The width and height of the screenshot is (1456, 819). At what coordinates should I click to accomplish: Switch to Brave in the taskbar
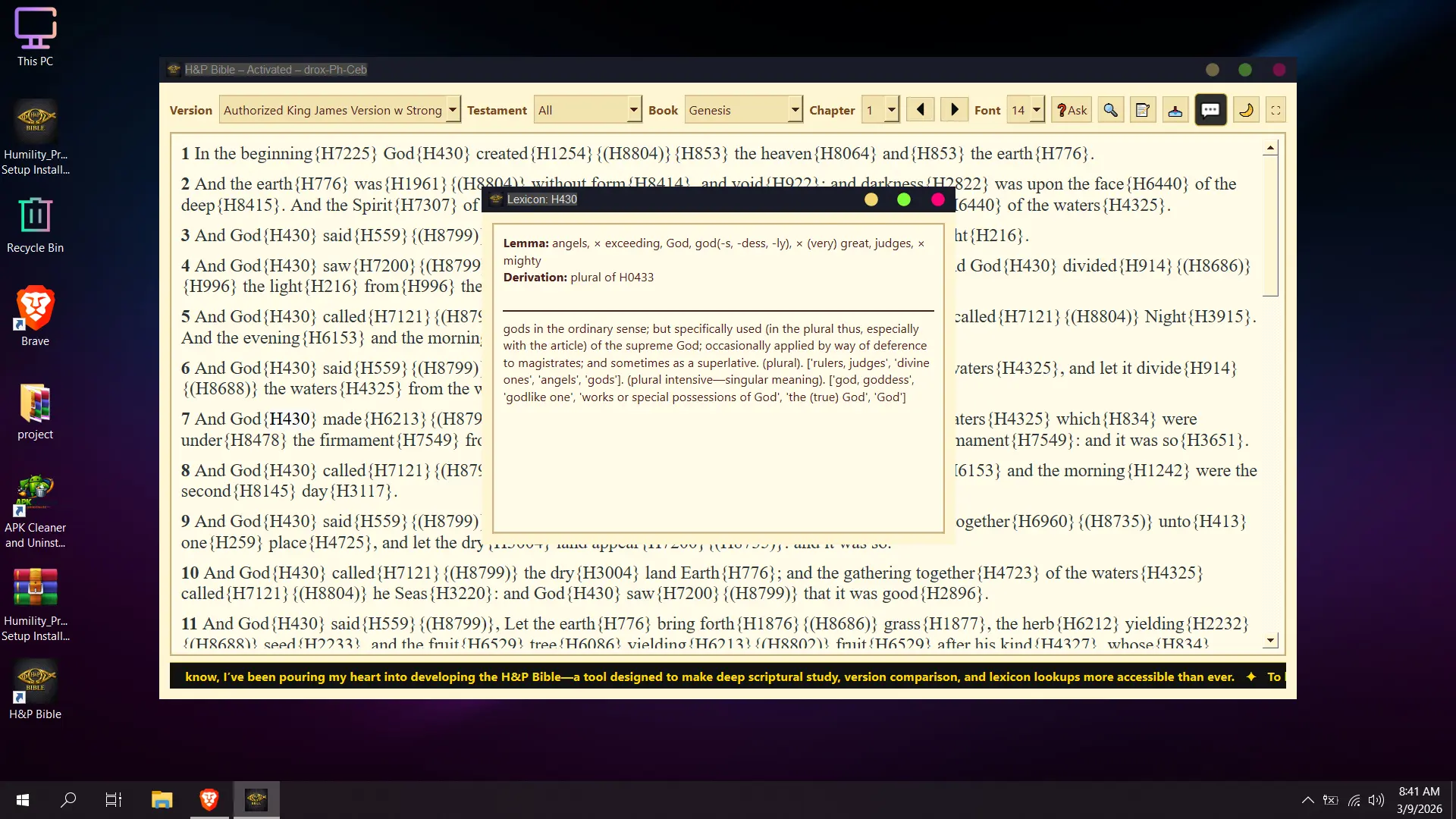[209, 800]
